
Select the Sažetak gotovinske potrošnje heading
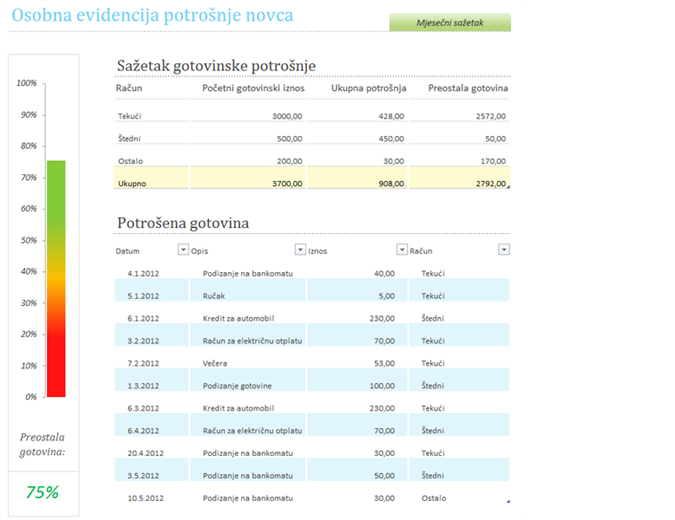point(217,66)
